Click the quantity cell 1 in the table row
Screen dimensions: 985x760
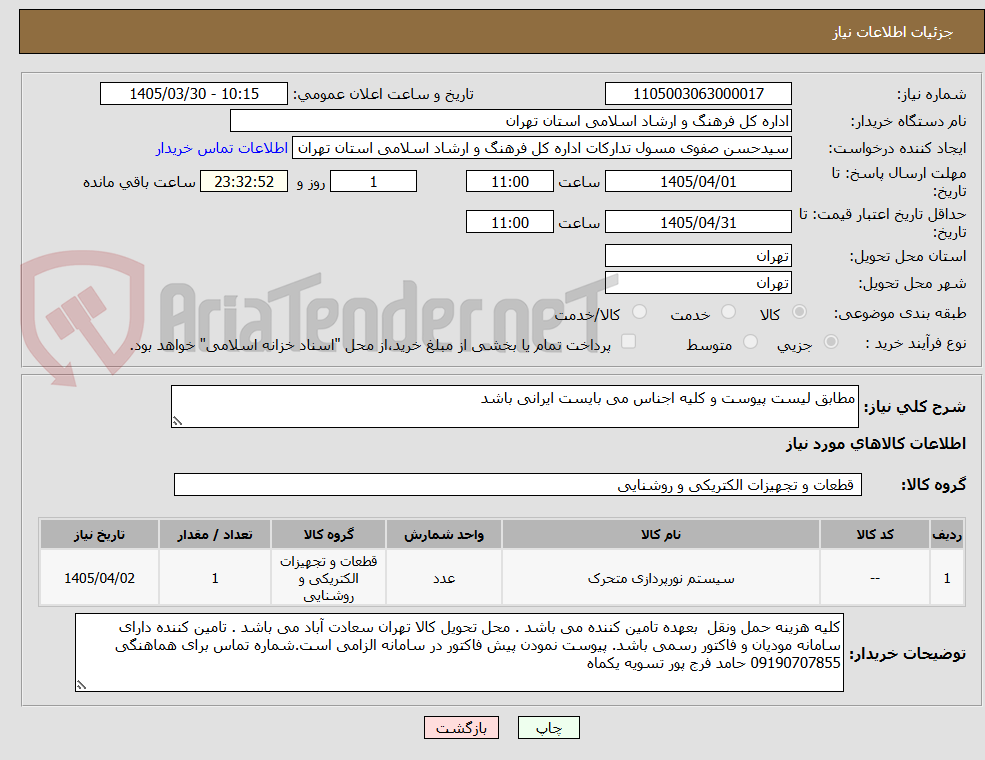[215, 578]
